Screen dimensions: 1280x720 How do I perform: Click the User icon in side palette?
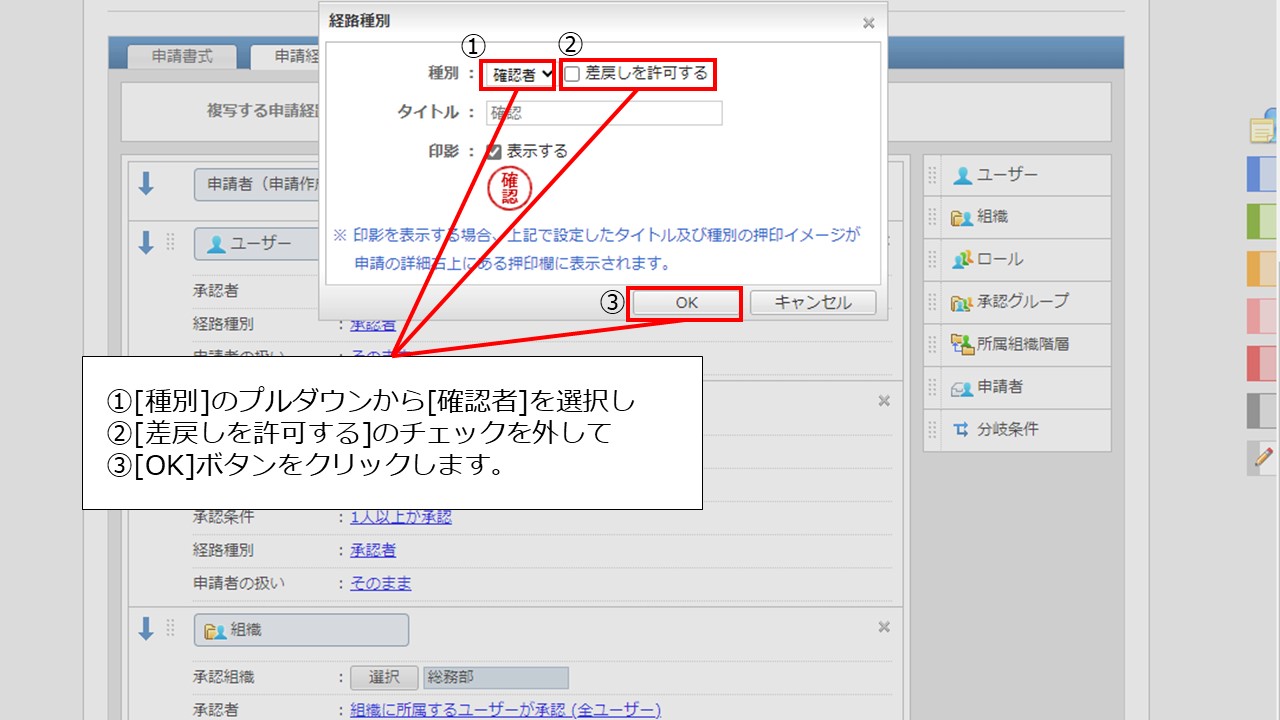tap(963, 176)
